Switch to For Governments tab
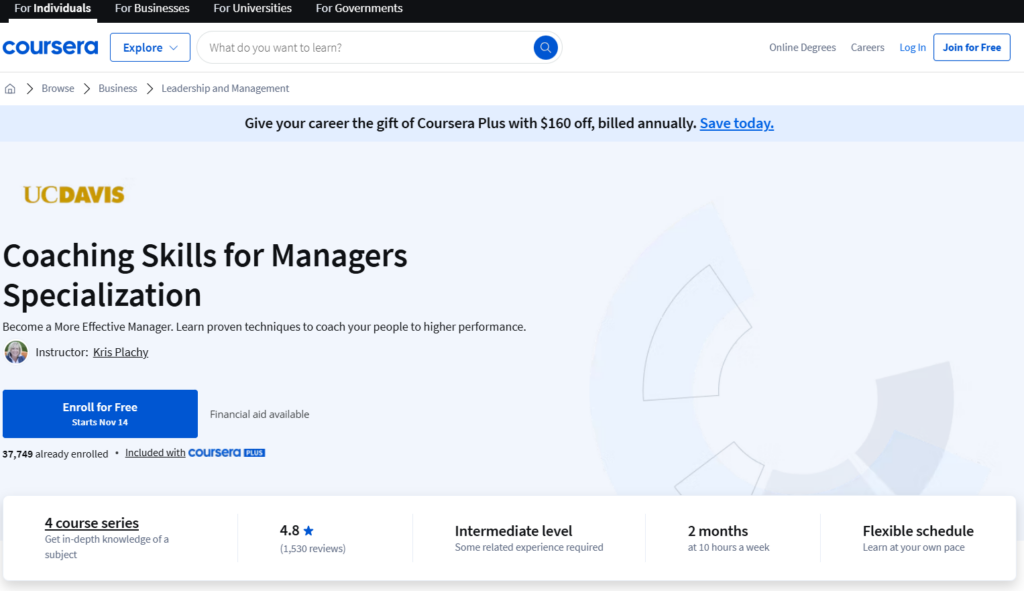The width and height of the screenshot is (1024, 591). click(359, 8)
